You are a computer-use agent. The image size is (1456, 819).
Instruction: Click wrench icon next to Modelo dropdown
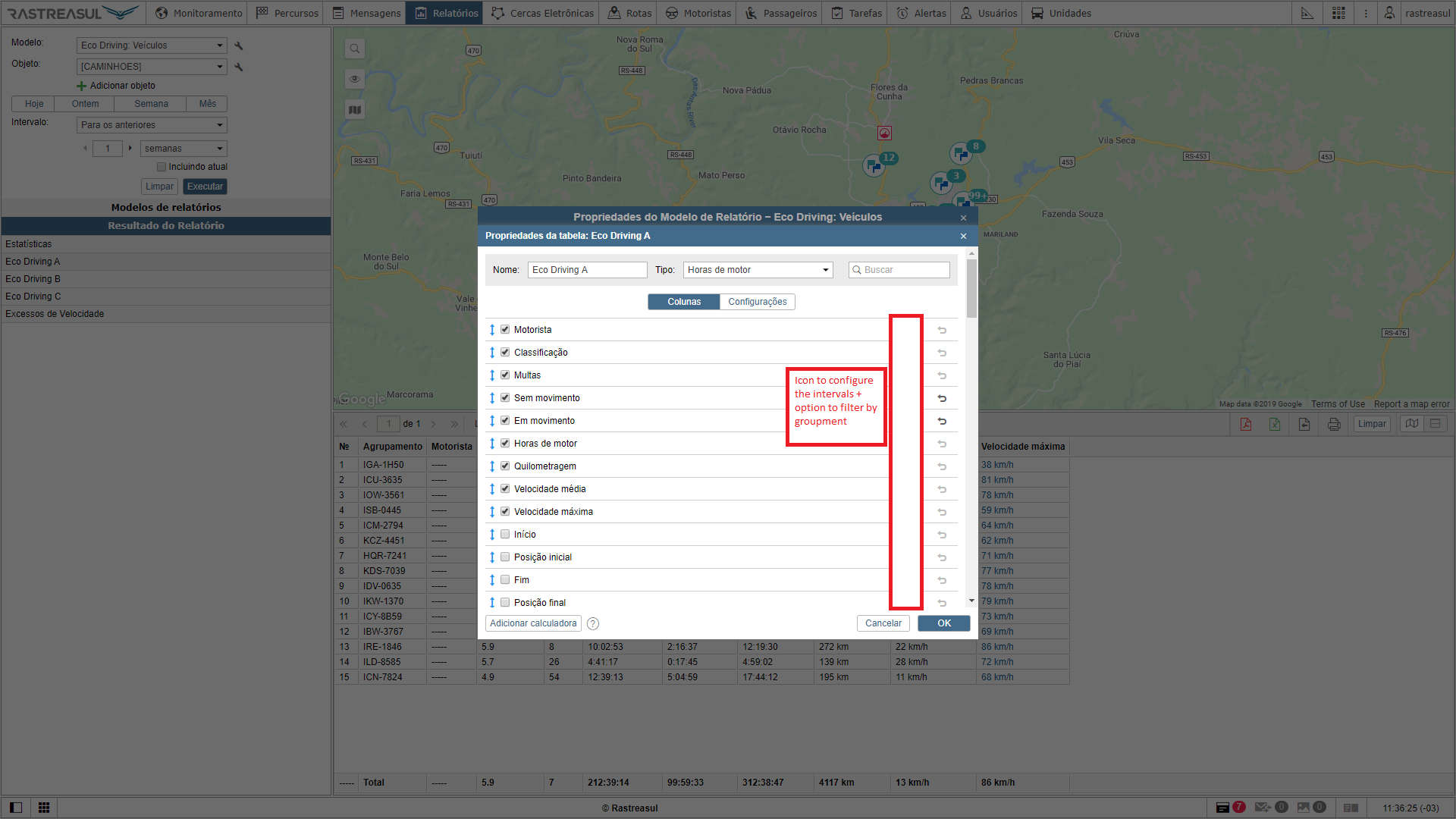point(239,46)
